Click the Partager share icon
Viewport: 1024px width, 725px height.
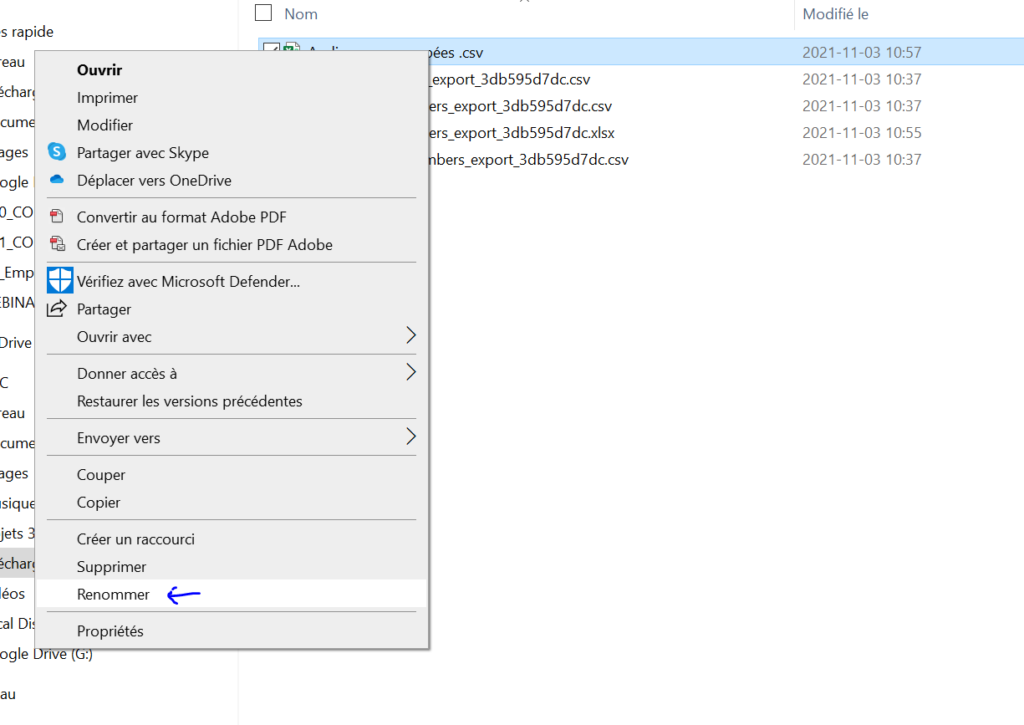tap(60, 309)
